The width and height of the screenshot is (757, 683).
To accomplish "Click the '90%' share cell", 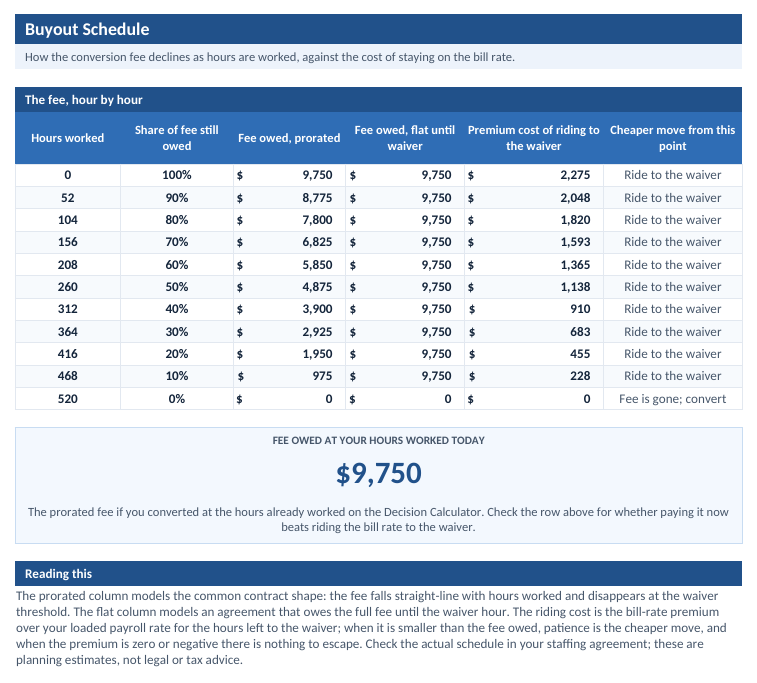I will coord(177,198).
